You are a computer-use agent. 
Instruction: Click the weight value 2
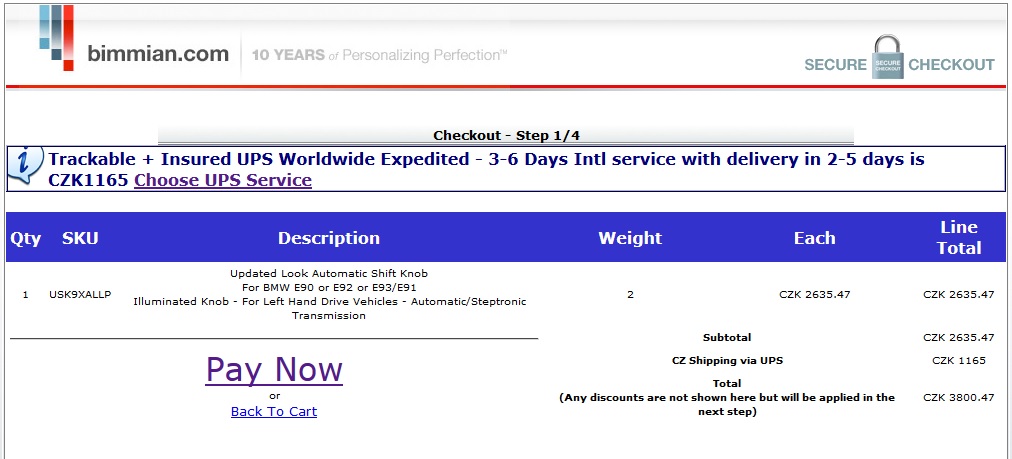(x=630, y=294)
